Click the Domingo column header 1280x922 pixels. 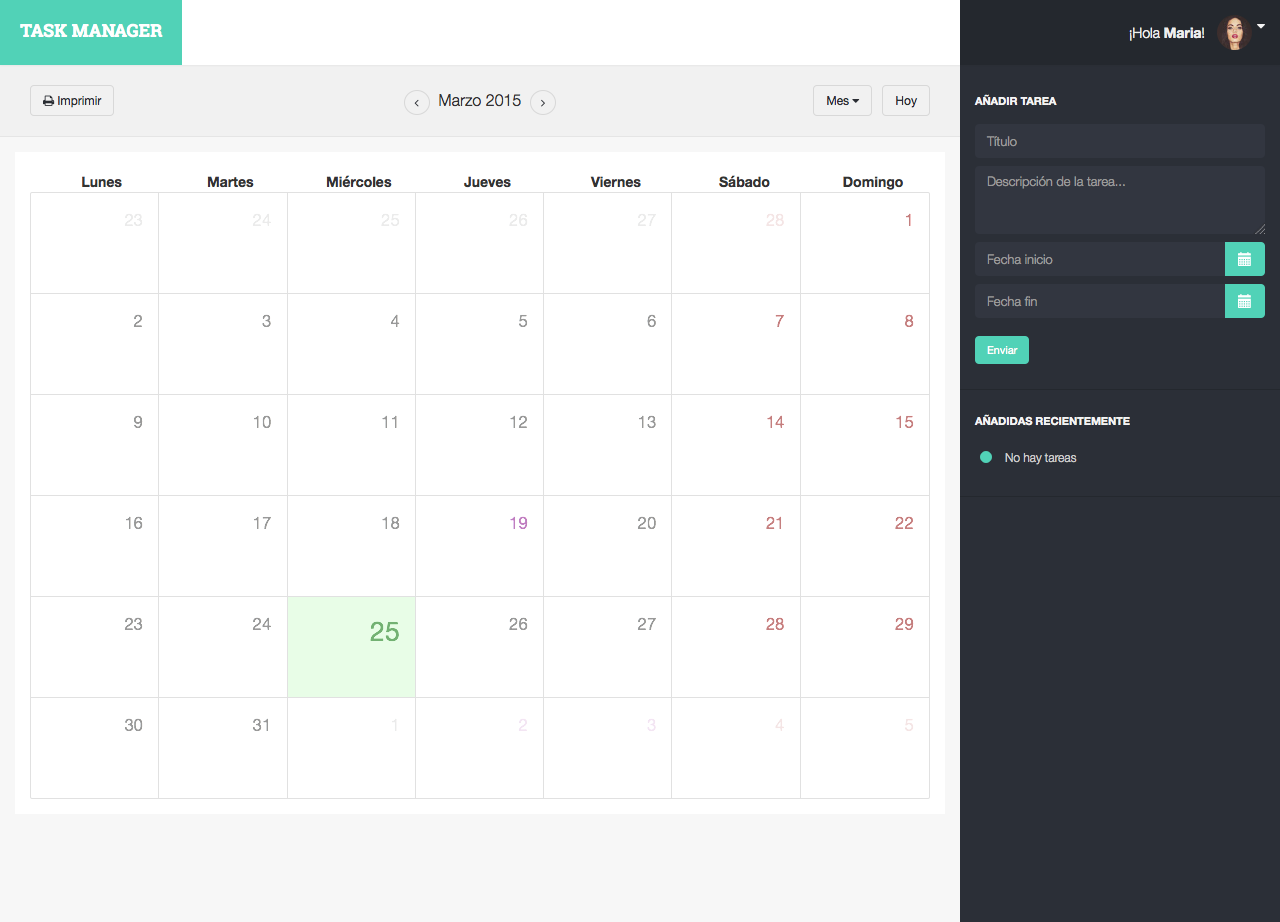coord(873,182)
